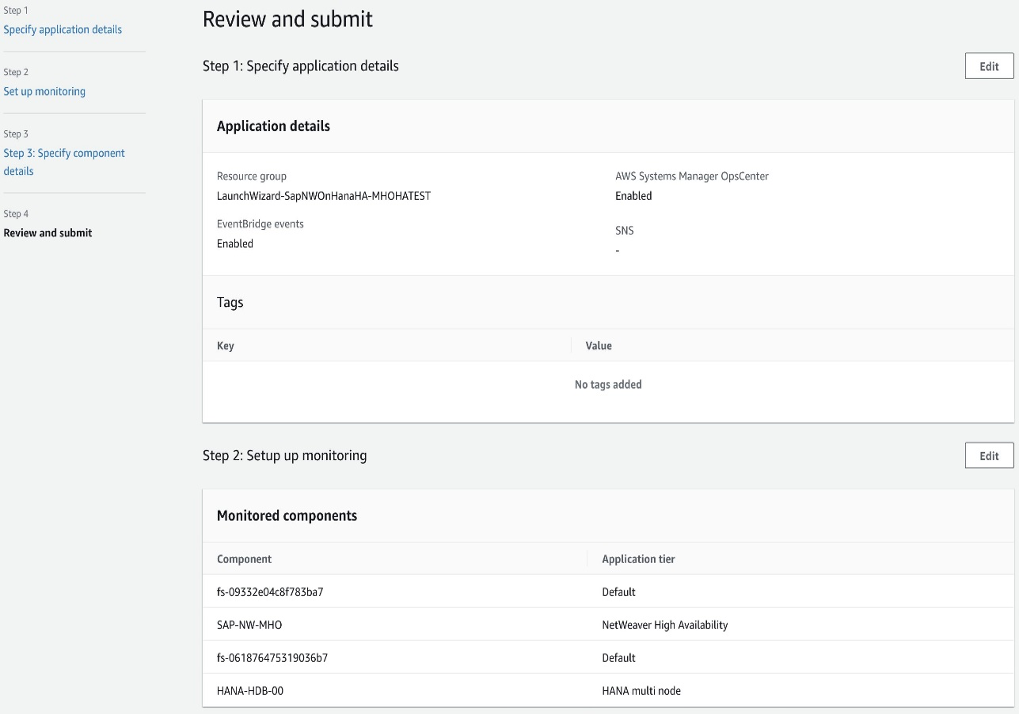Select Review and submit in step navigation
1020x714 pixels.
coord(48,233)
